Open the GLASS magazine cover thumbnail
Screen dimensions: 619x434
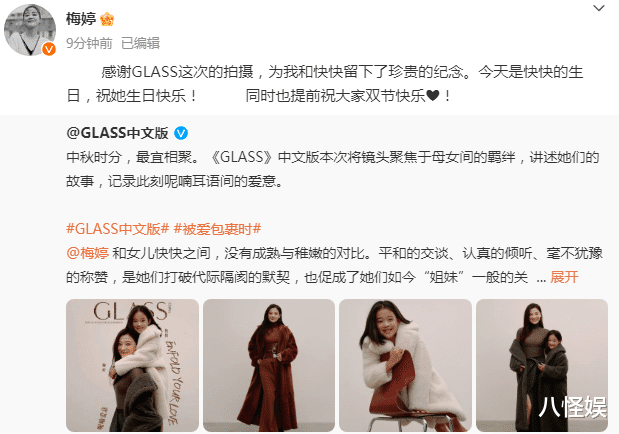tap(132, 365)
